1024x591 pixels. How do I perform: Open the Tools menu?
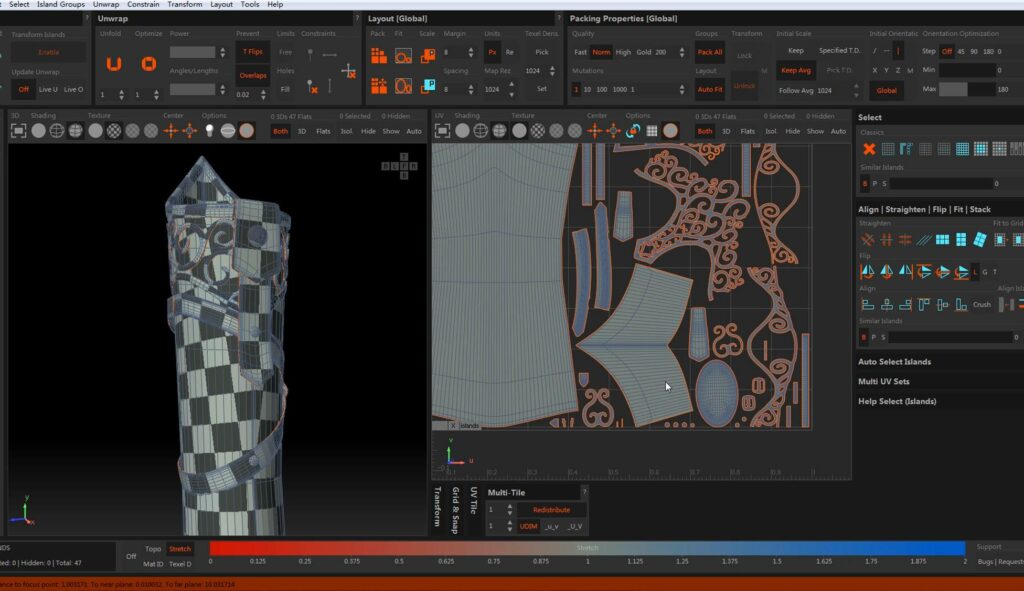[x=250, y=5]
